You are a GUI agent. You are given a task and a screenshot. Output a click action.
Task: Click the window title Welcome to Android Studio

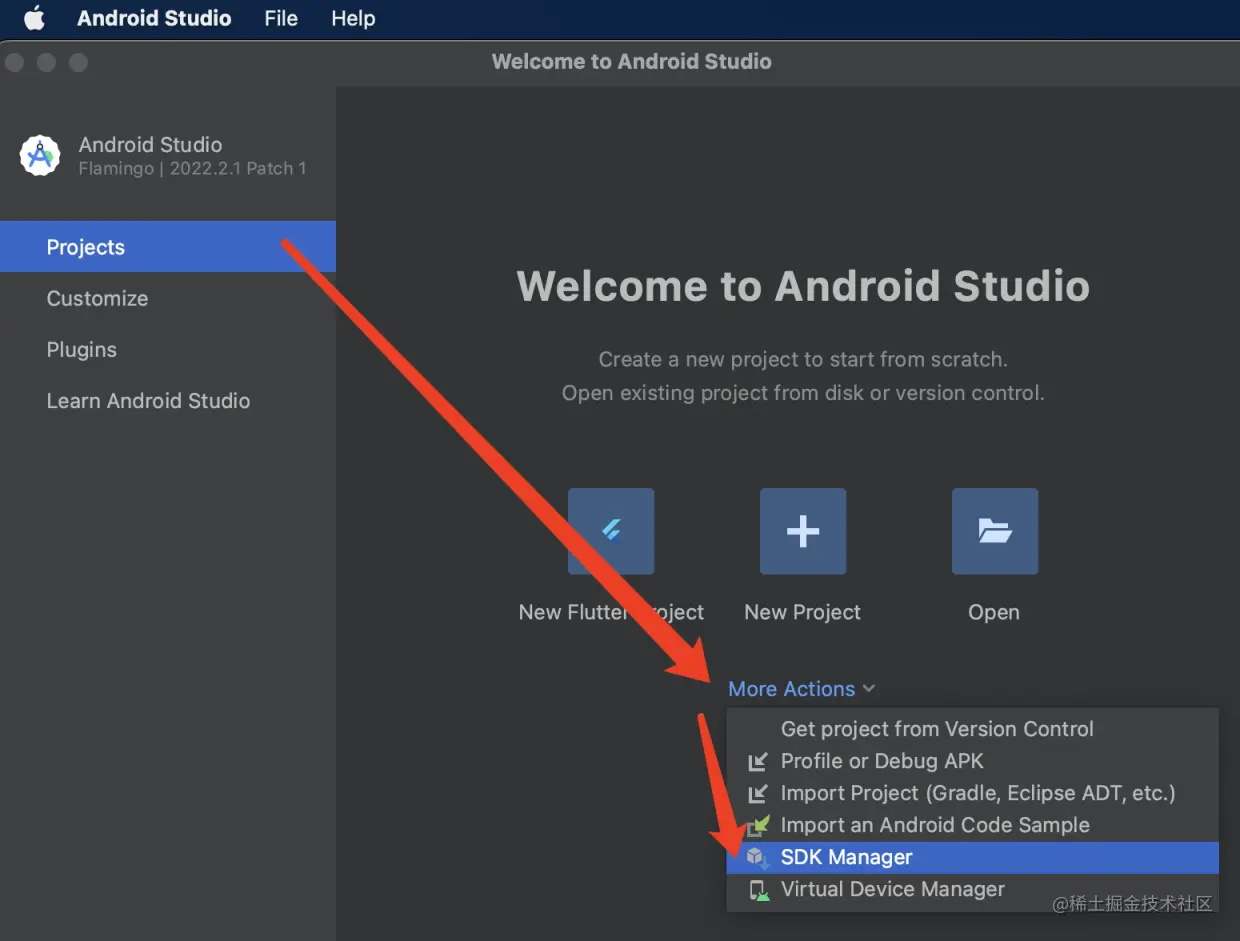click(631, 62)
